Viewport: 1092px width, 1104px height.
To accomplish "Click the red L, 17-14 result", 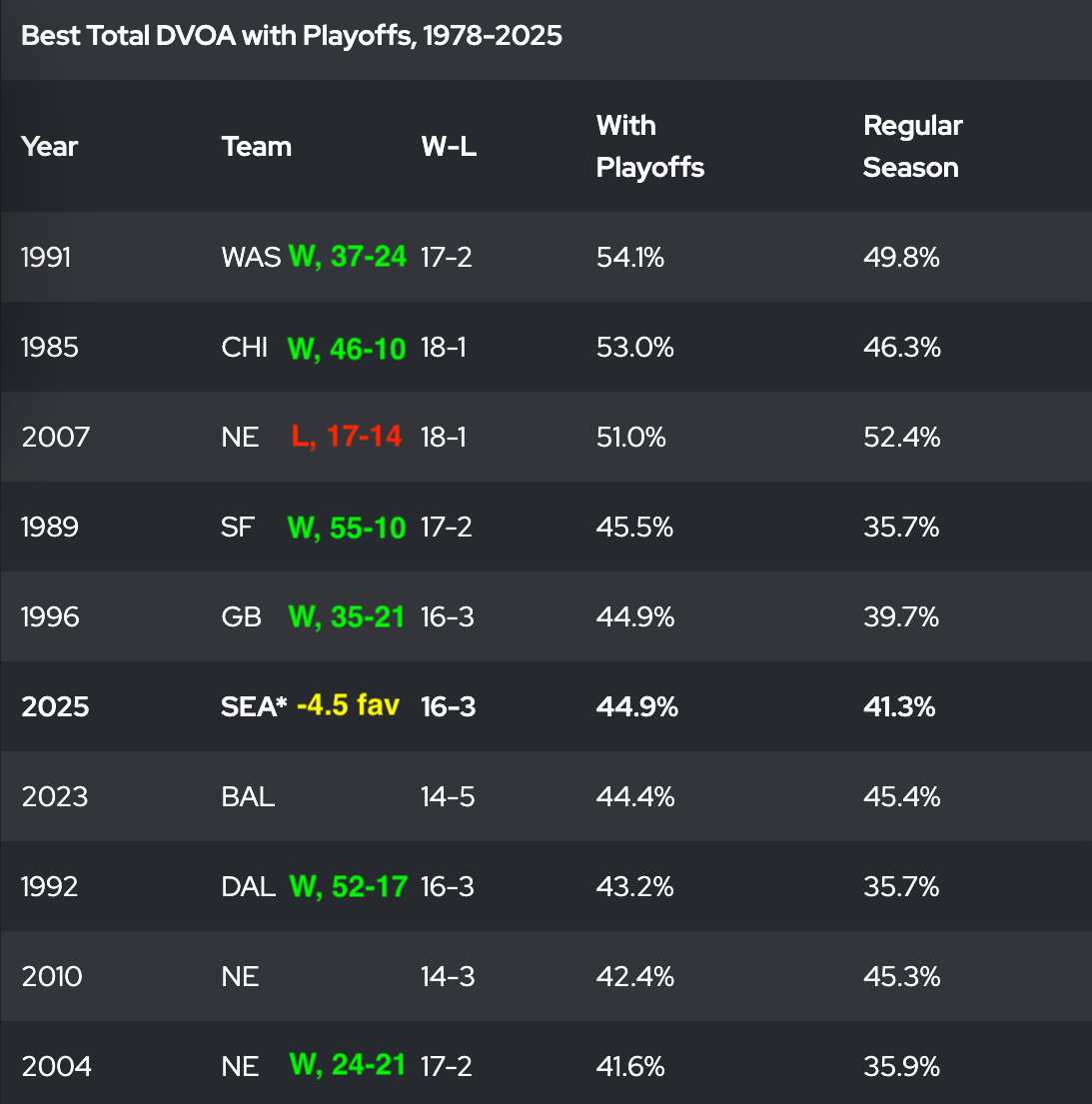I will 347,437.
